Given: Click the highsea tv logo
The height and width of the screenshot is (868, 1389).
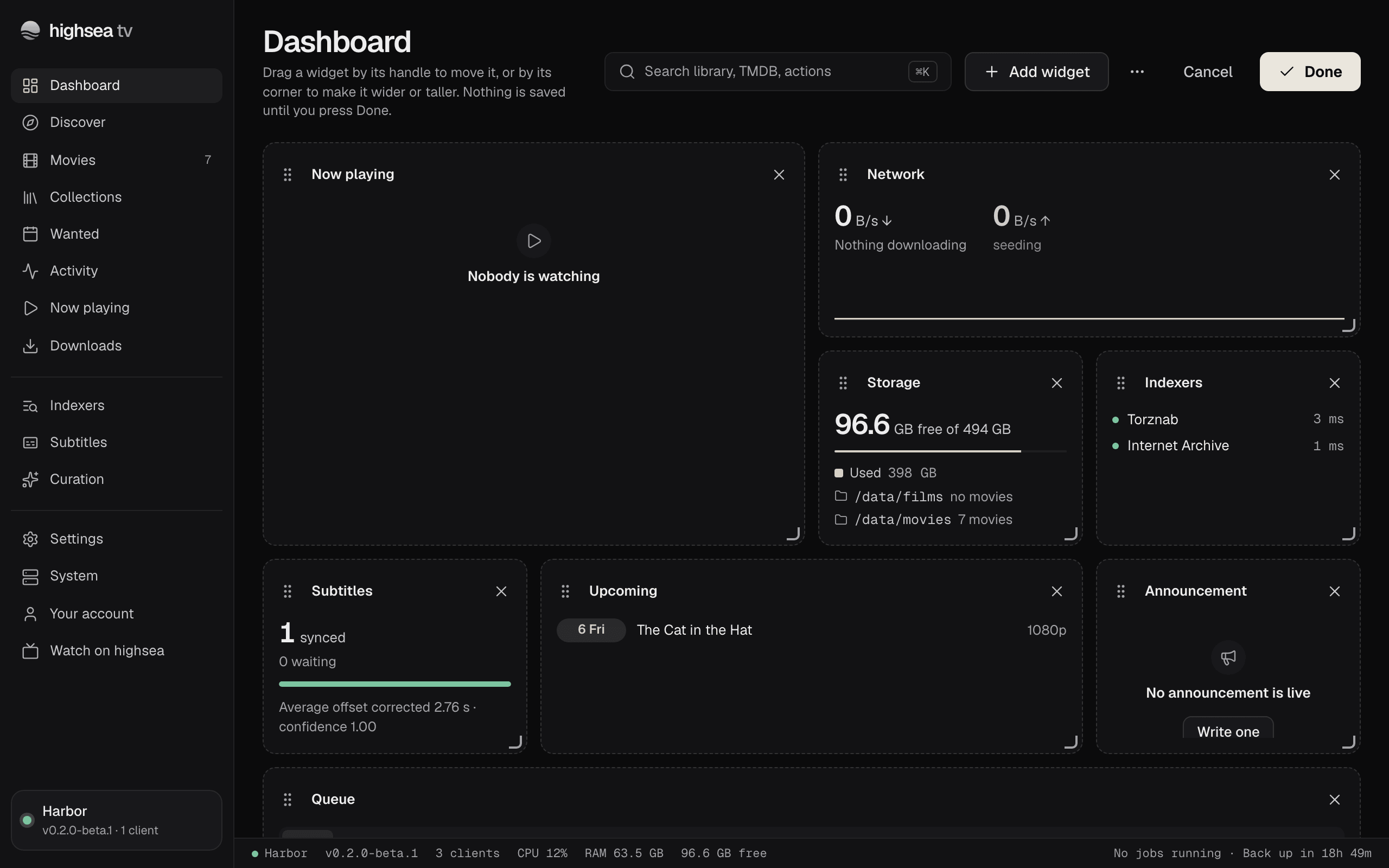Looking at the screenshot, I should (x=77, y=30).
